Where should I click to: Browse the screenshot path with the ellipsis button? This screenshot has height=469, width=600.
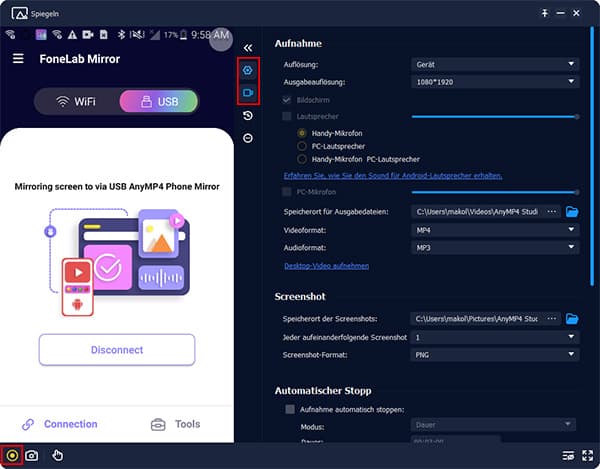552,319
